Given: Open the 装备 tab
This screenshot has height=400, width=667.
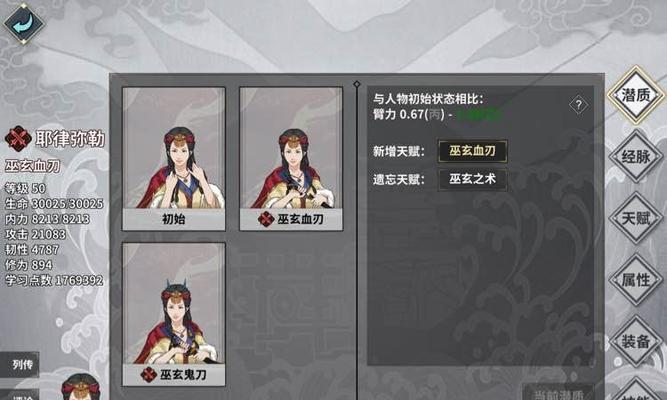Looking at the screenshot, I should click(x=636, y=341).
